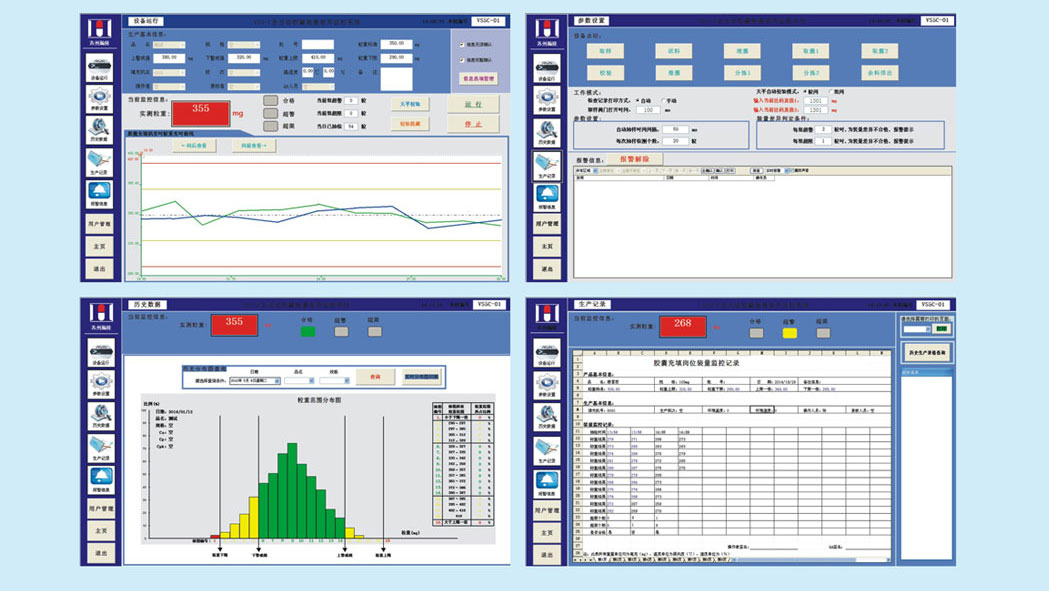Expand the 填充机器 dropdown in 设备运行 window
1049x591 pixels.
coord(169,72)
